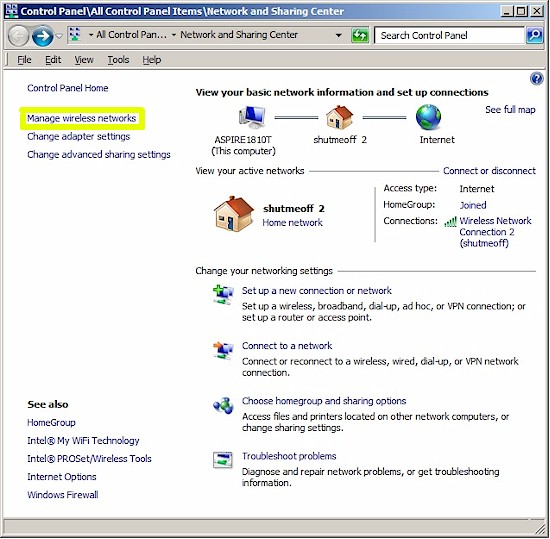This screenshot has height=539, width=550.
Task: Click the ASPIRE1810T computer icon
Action: (x=252, y=117)
